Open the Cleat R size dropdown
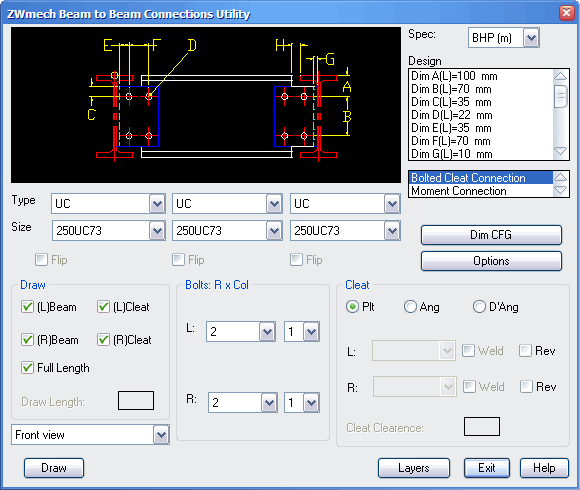The width and height of the screenshot is (580, 490). click(415, 387)
